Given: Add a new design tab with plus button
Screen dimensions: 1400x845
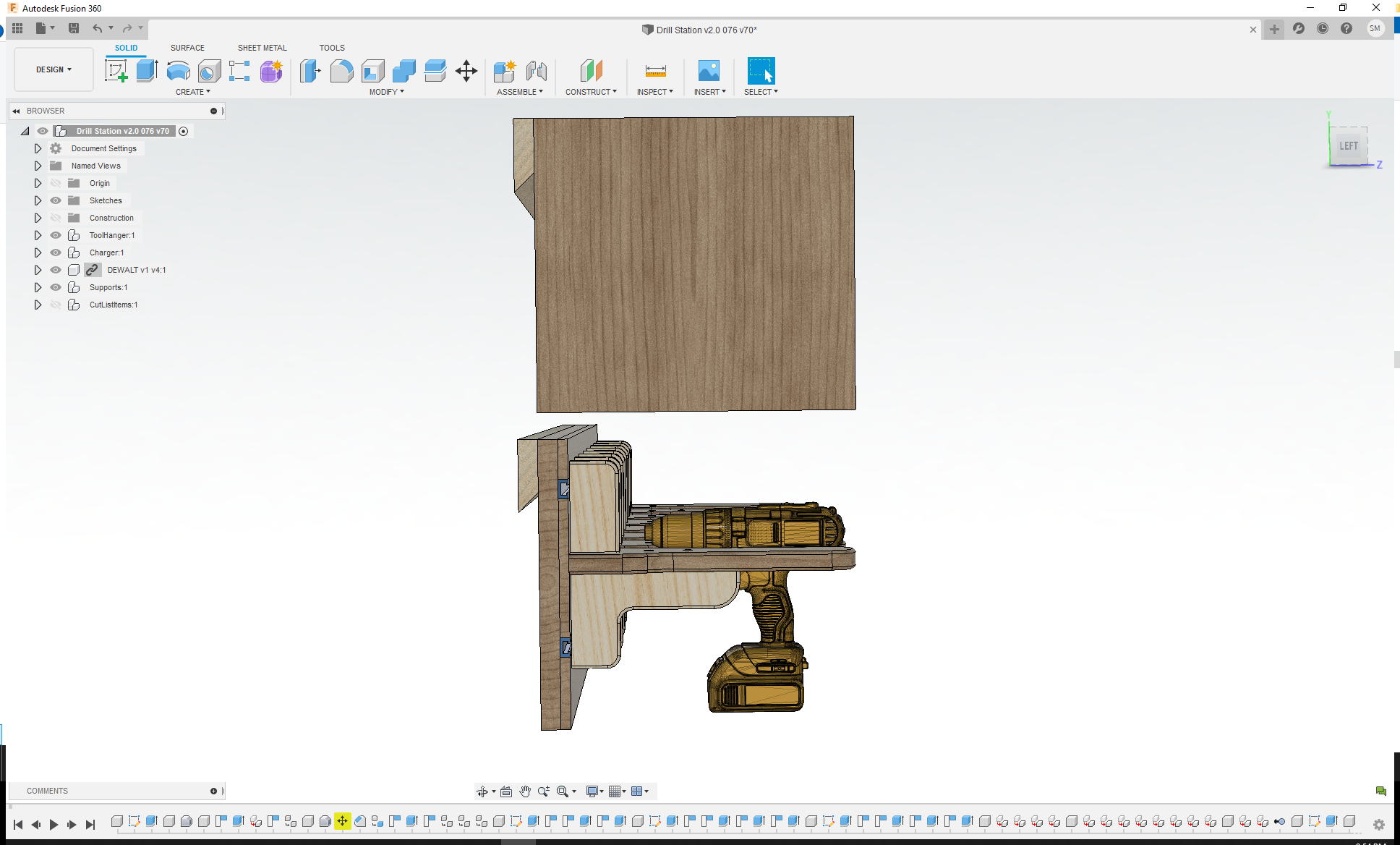Looking at the screenshot, I should 1274,30.
